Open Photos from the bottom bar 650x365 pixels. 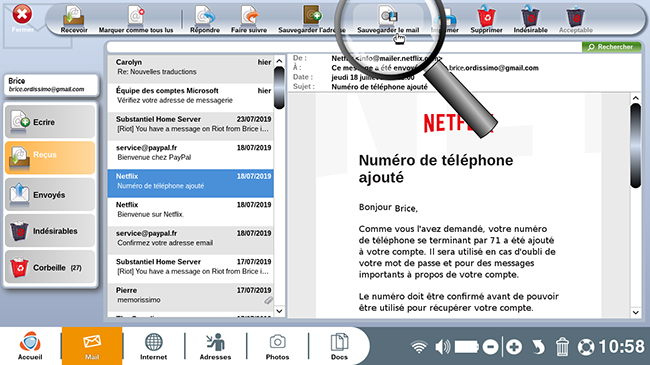(277, 346)
